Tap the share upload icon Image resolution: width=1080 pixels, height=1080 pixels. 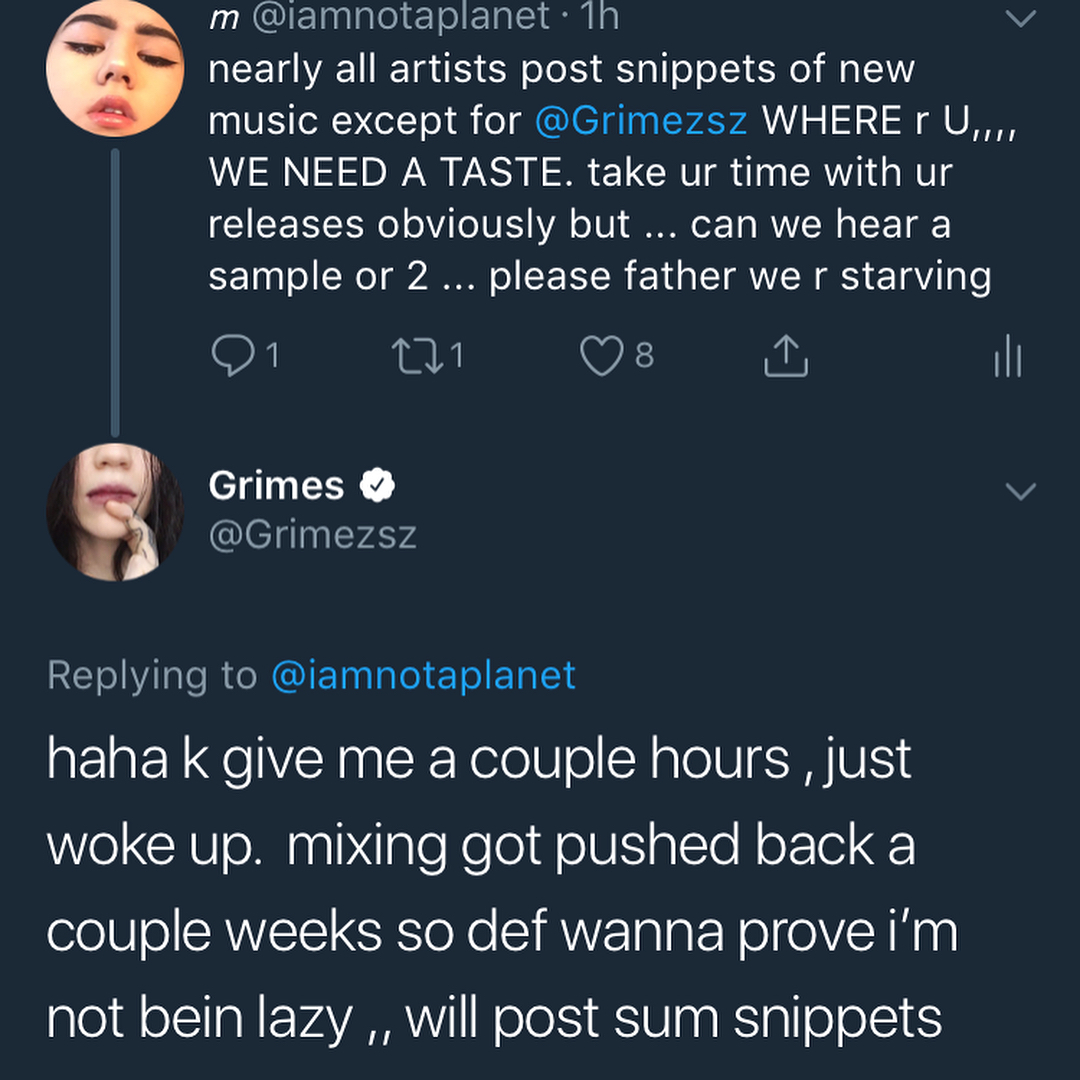tap(786, 356)
